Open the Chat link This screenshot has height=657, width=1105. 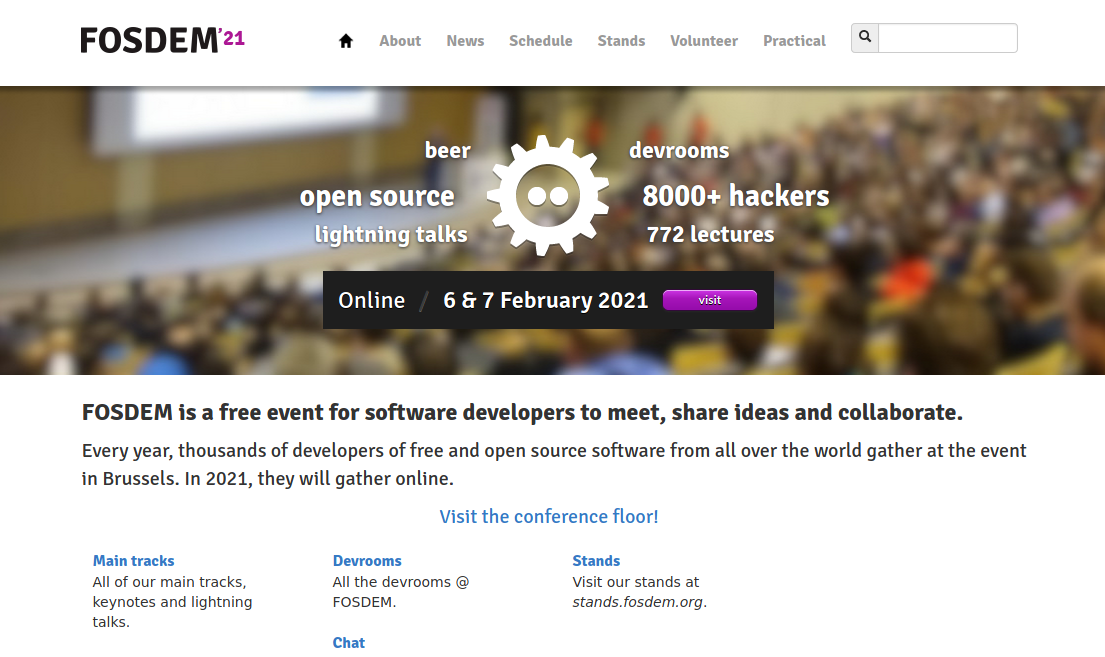(349, 643)
